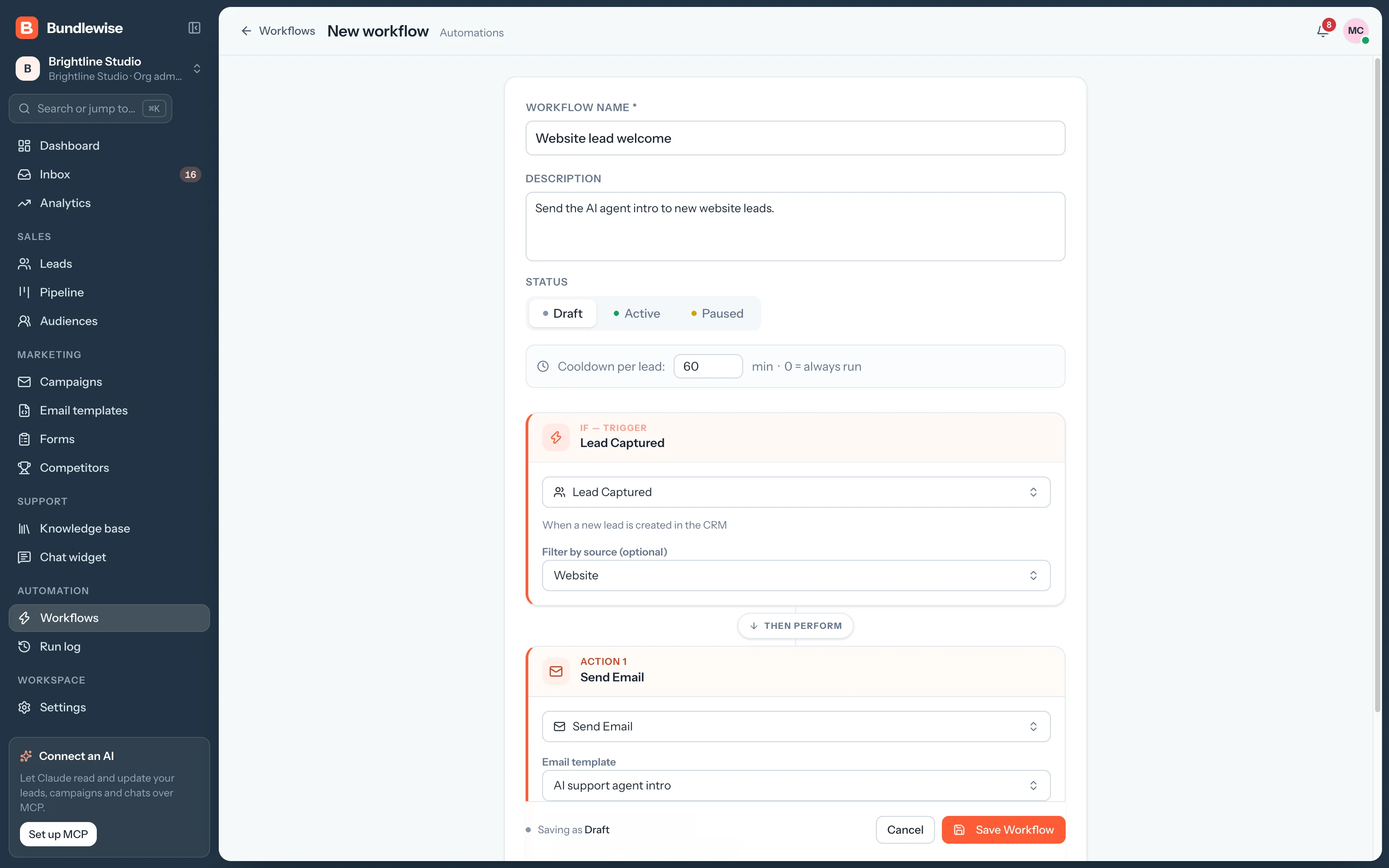Click the Settings gear icon
Image resolution: width=1389 pixels, height=868 pixels.
(24, 707)
